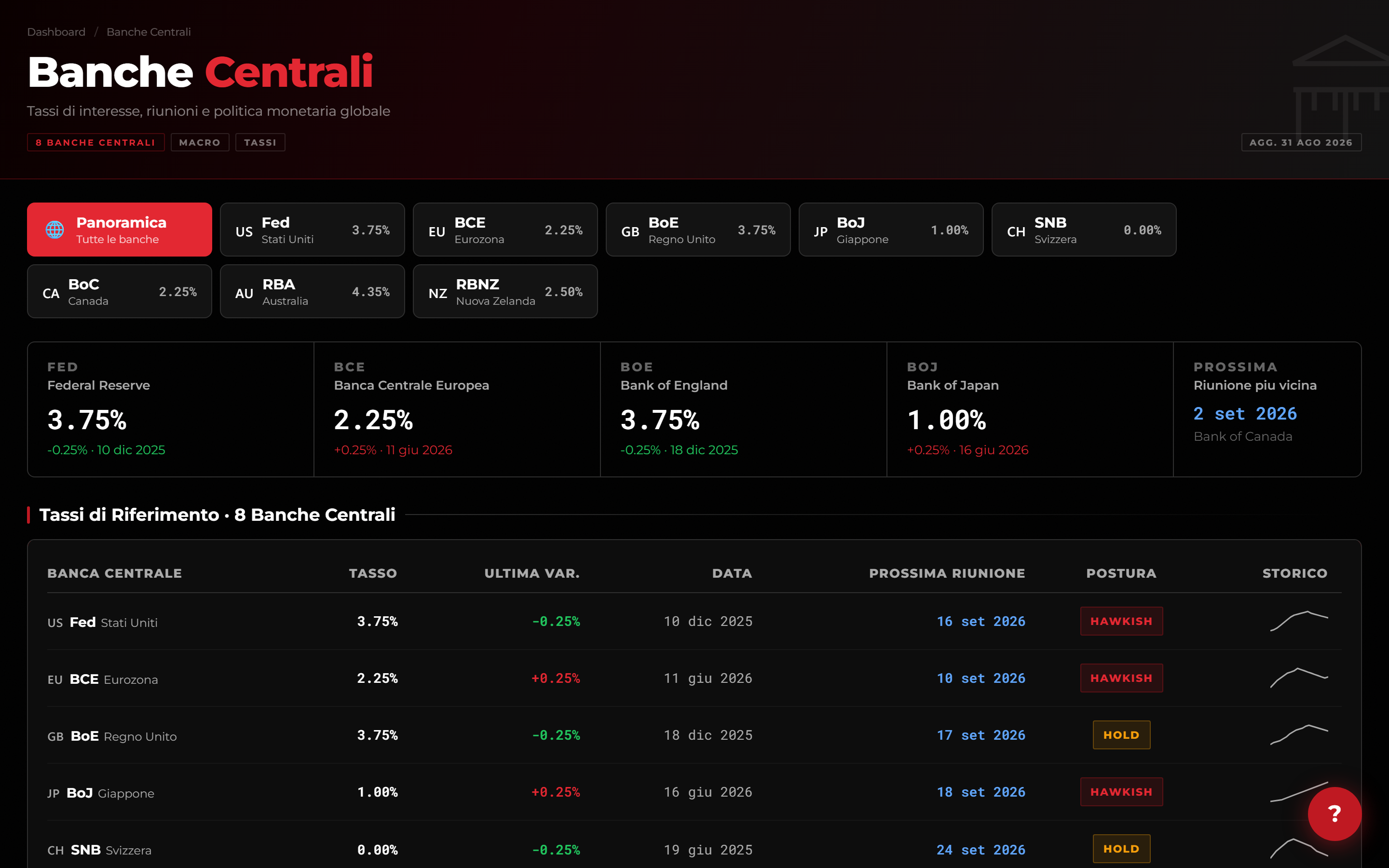Image resolution: width=1389 pixels, height=868 pixels.
Task: Click the BoE Regno Unito table row name
Action: pos(112,736)
